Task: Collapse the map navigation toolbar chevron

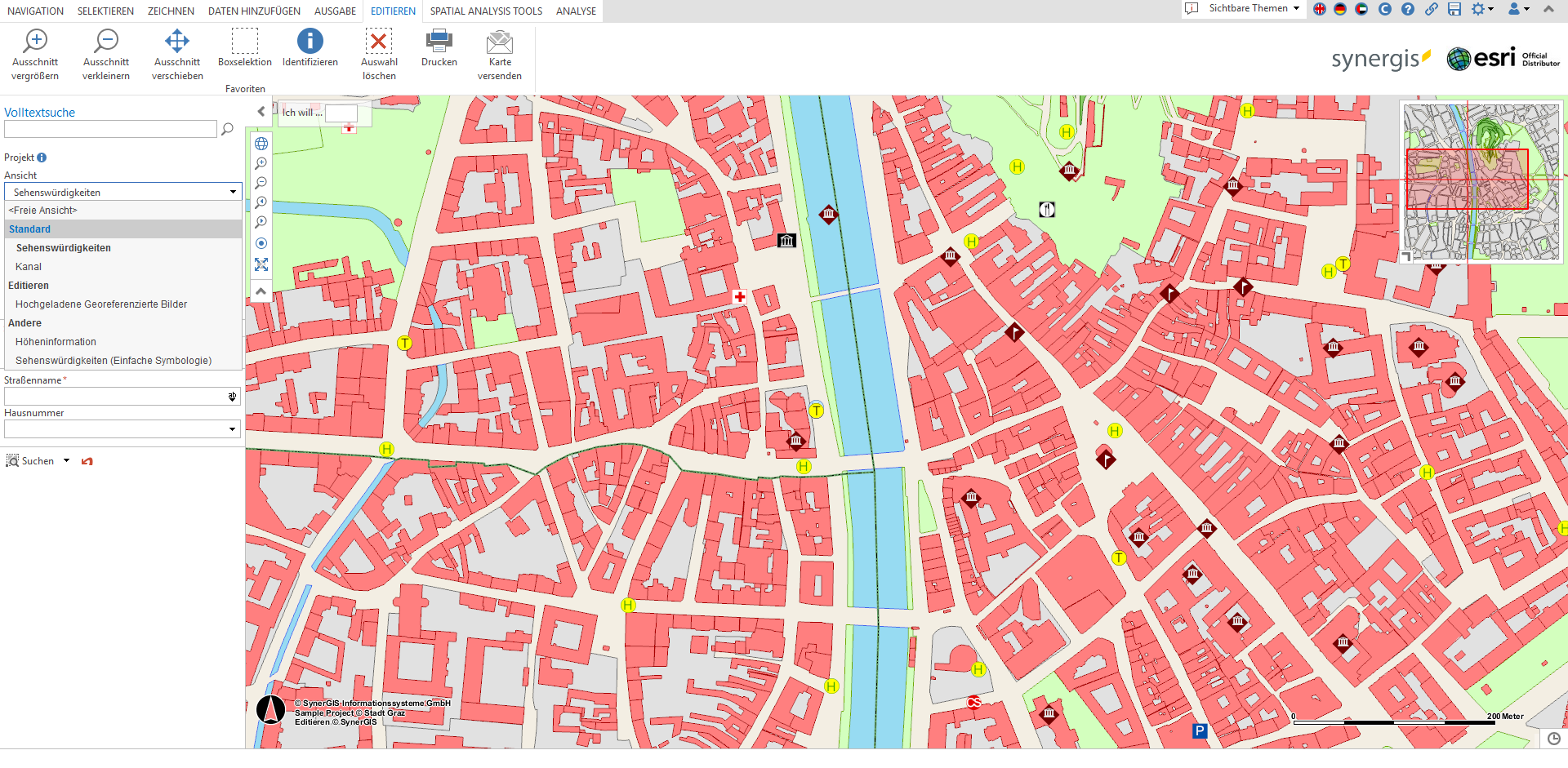Action: (x=261, y=291)
